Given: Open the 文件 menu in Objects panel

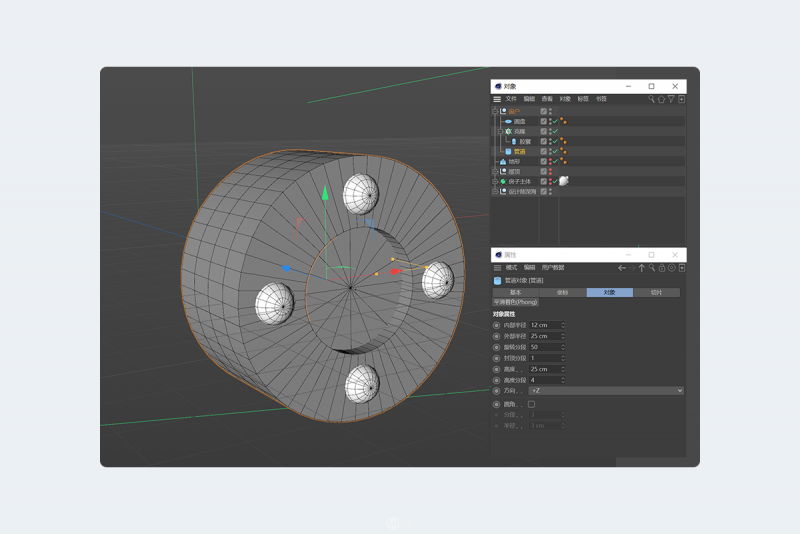Looking at the screenshot, I should tap(511, 99).
